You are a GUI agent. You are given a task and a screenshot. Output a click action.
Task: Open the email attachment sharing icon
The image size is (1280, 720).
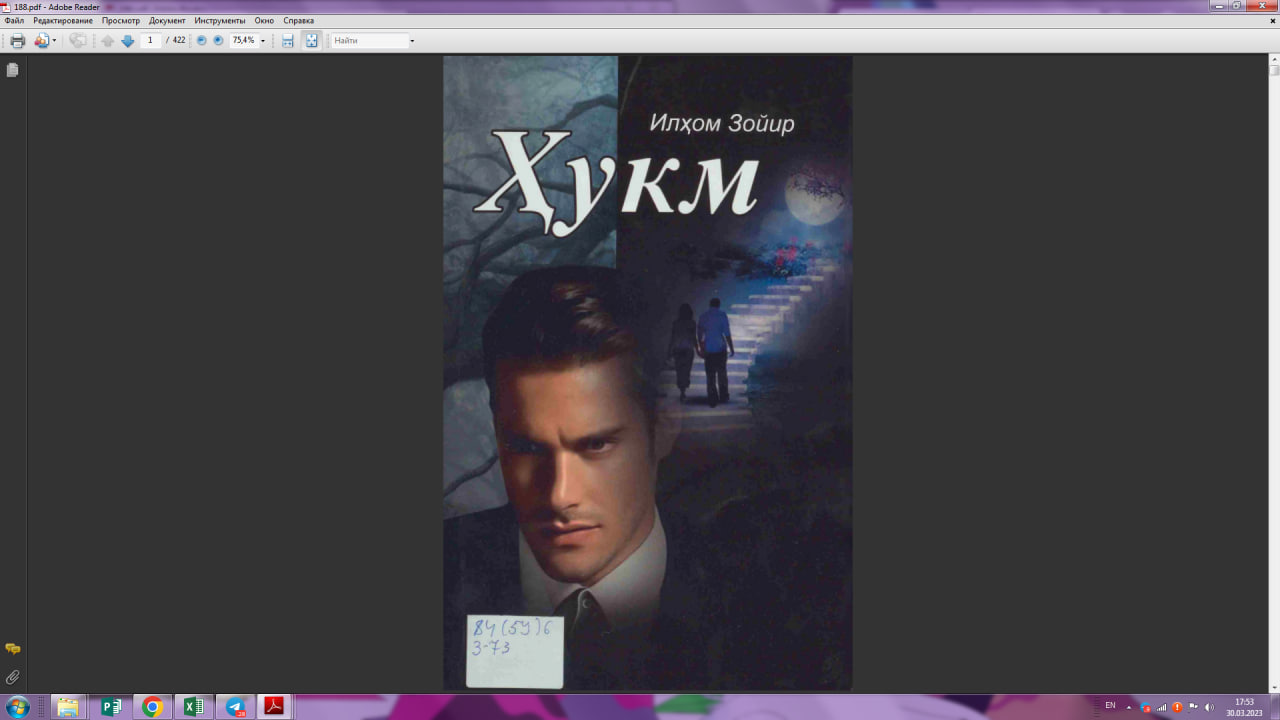pos(41,40)
